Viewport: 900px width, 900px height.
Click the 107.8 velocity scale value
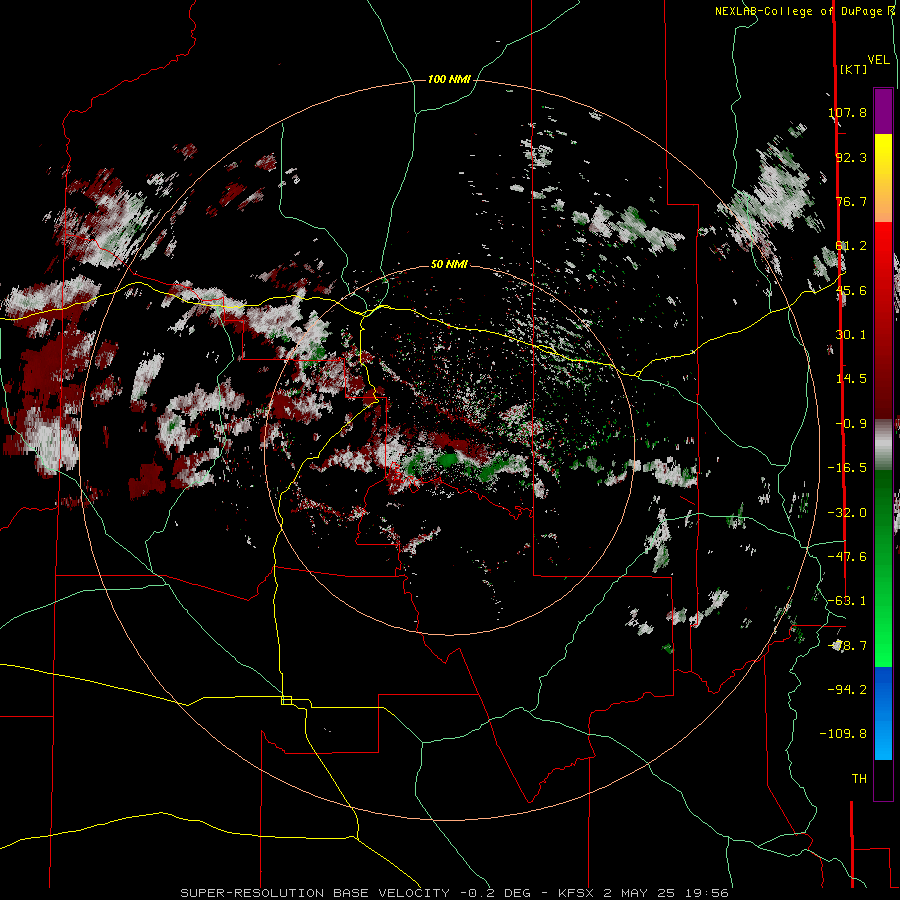point(847,112)
